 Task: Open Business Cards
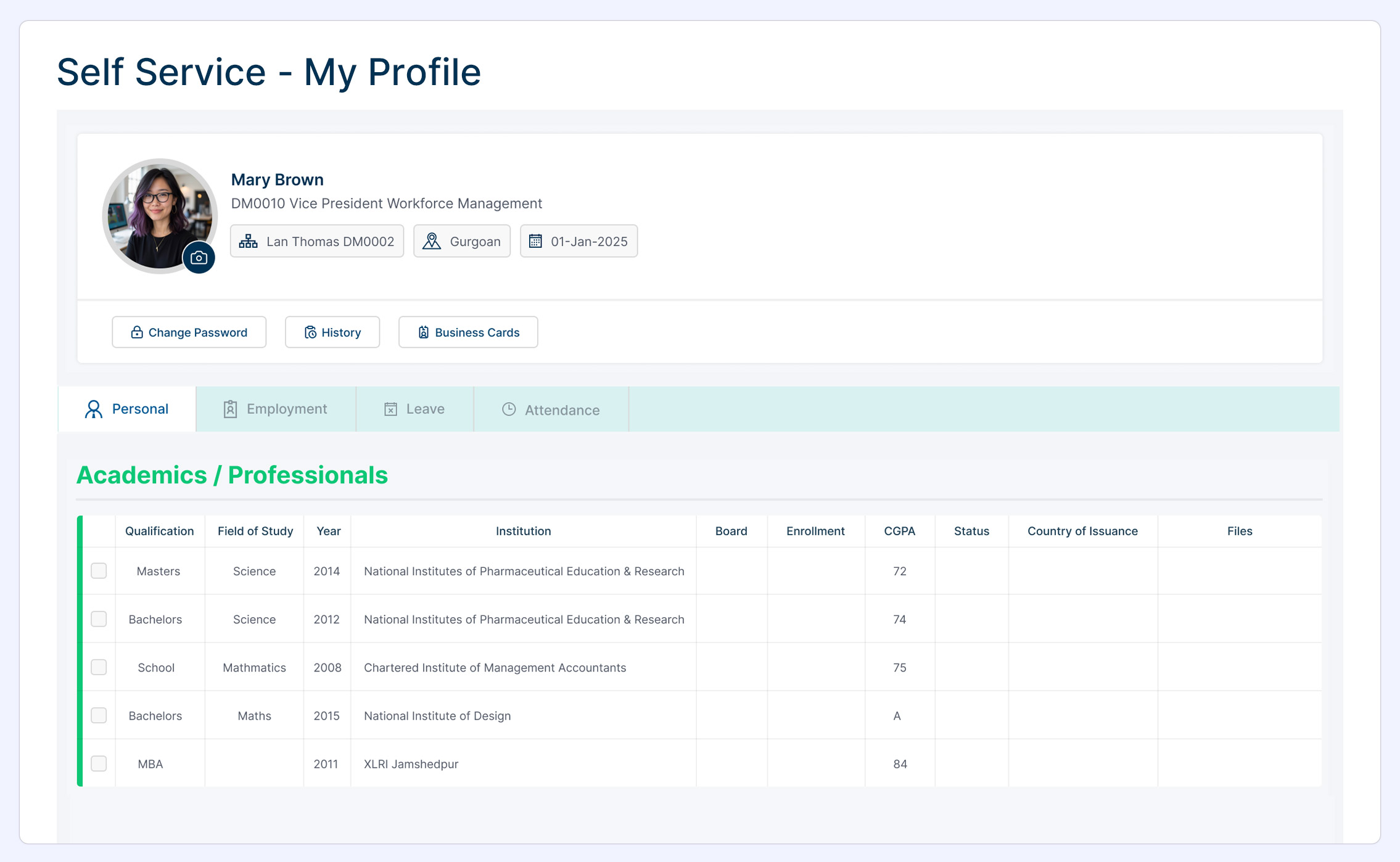pos(468,332)
